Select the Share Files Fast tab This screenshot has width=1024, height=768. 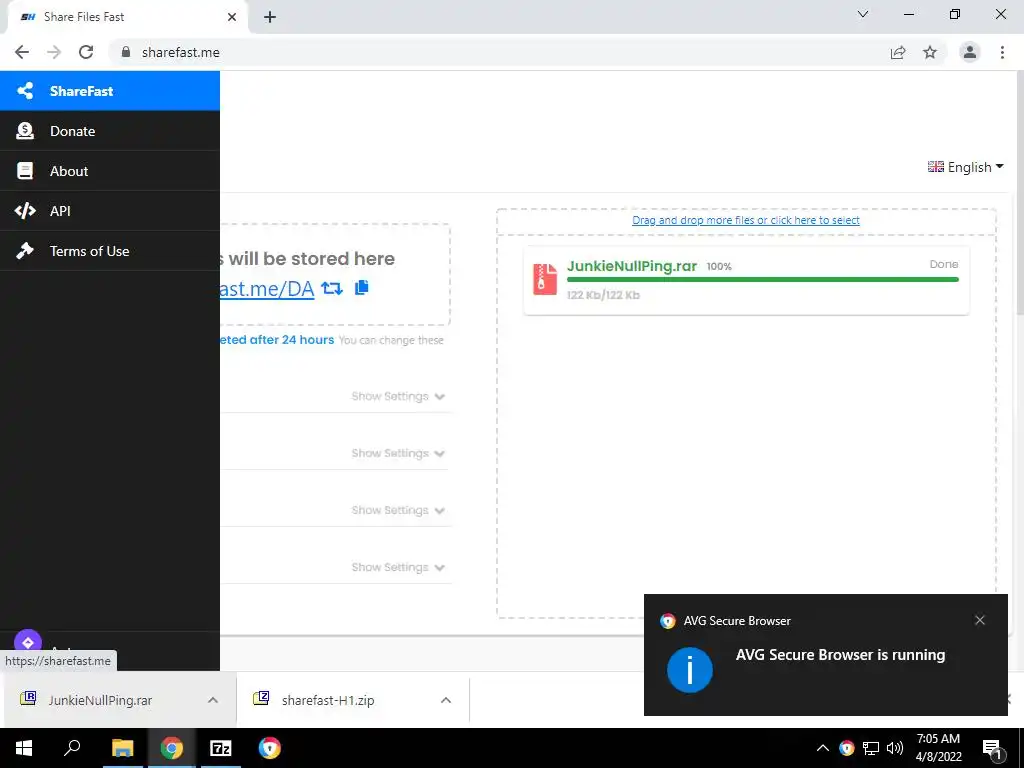pyautogui.click(x=128, y=17)
